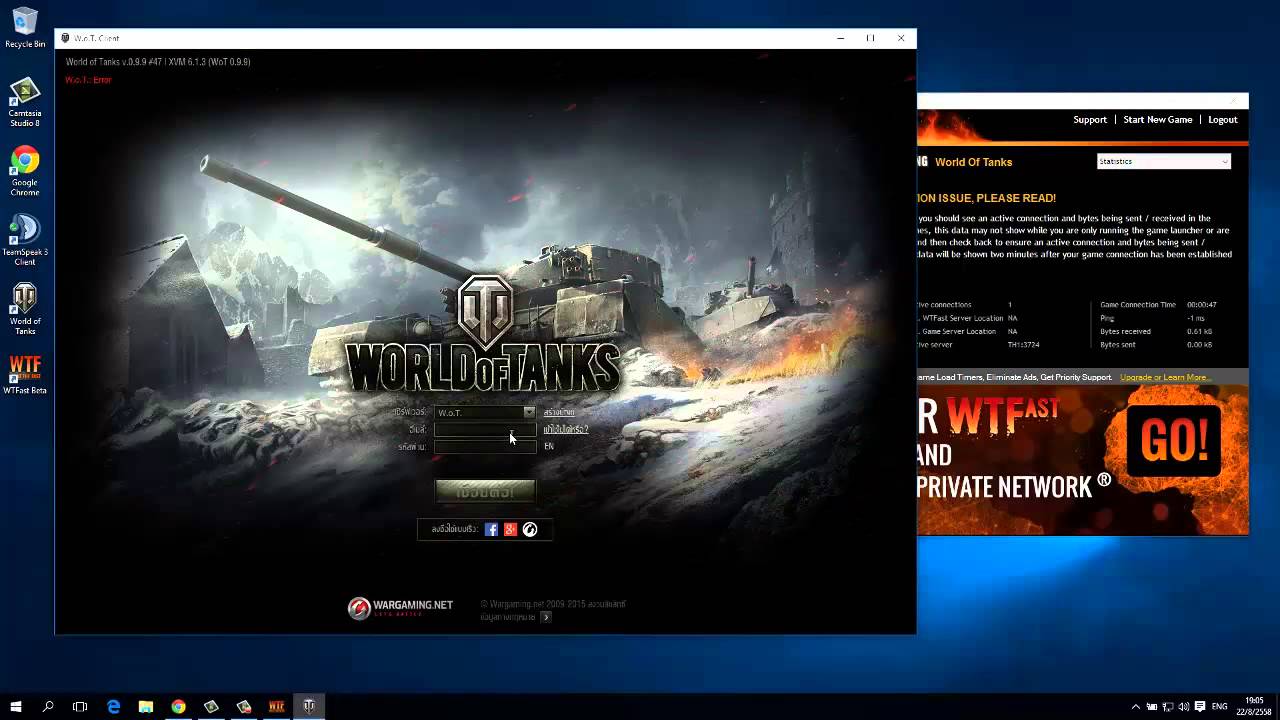Click Support in WTFast window
Viewport: 1280px width, 720px height.
(x=1090, y=119)
